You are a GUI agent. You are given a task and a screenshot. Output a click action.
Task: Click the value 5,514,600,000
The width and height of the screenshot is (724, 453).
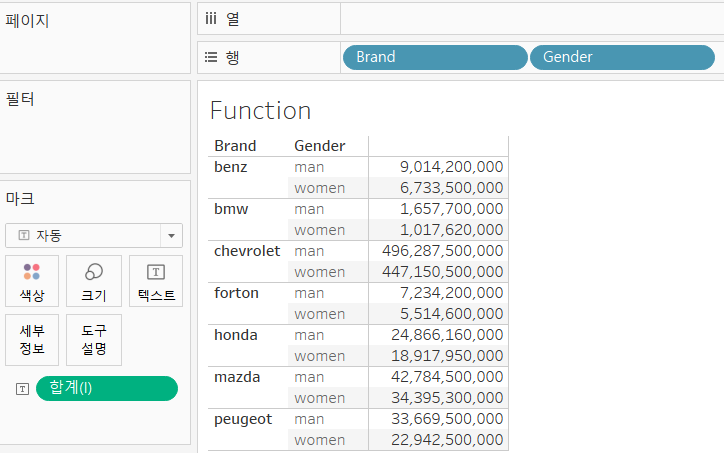[x=451, y=314]
